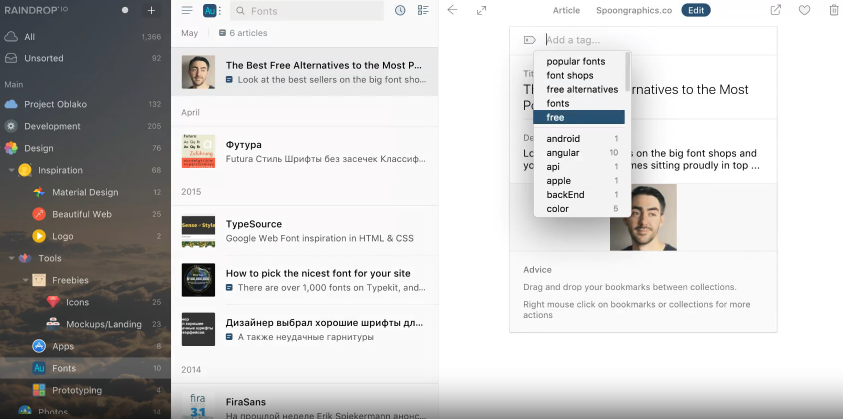Click the Material Design pinwheel icon
The height and width of the screenshot is (419, 843).
[39, 192]
